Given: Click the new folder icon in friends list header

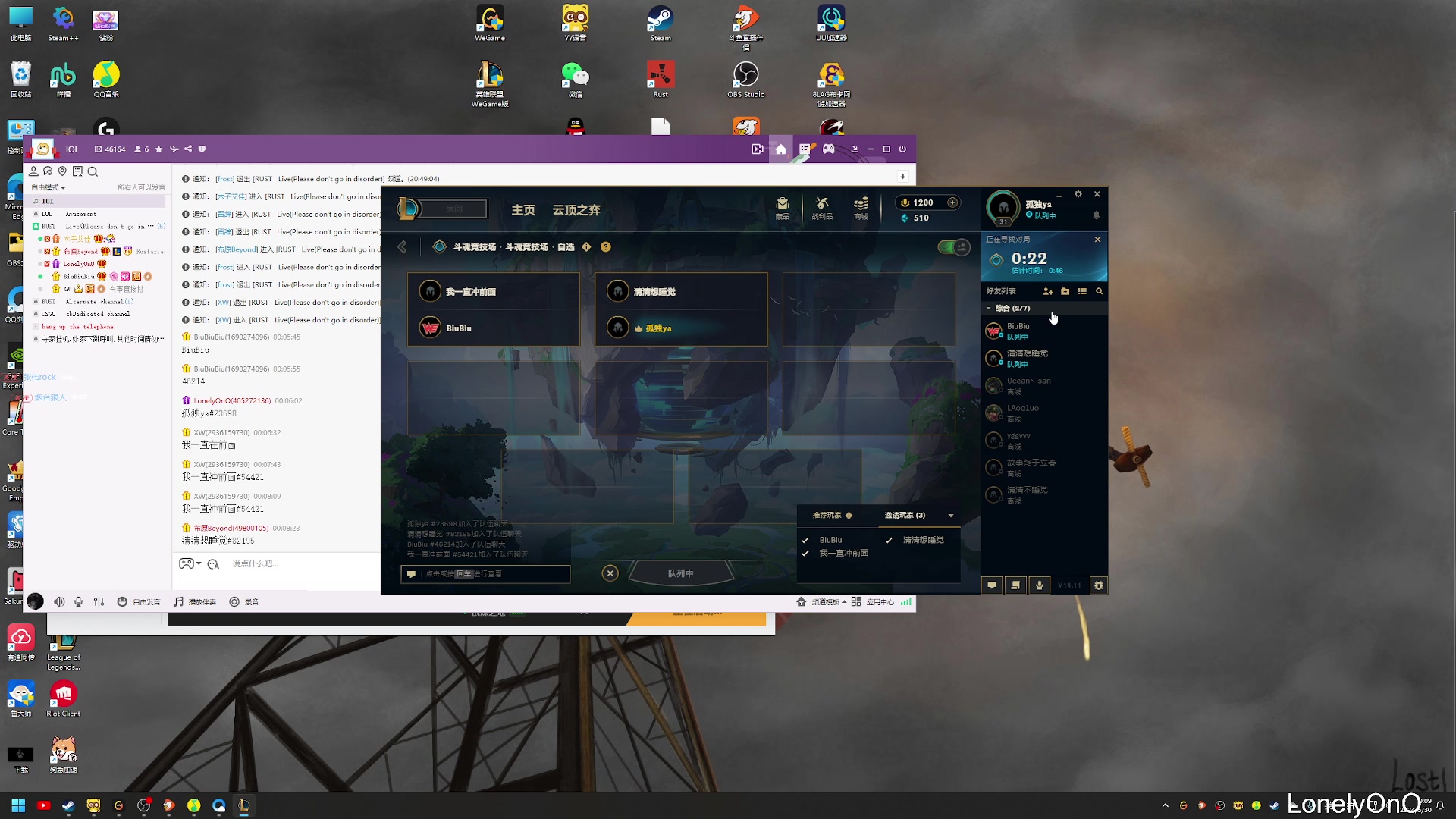Looking at the screenshot, I should [1065, 291].
